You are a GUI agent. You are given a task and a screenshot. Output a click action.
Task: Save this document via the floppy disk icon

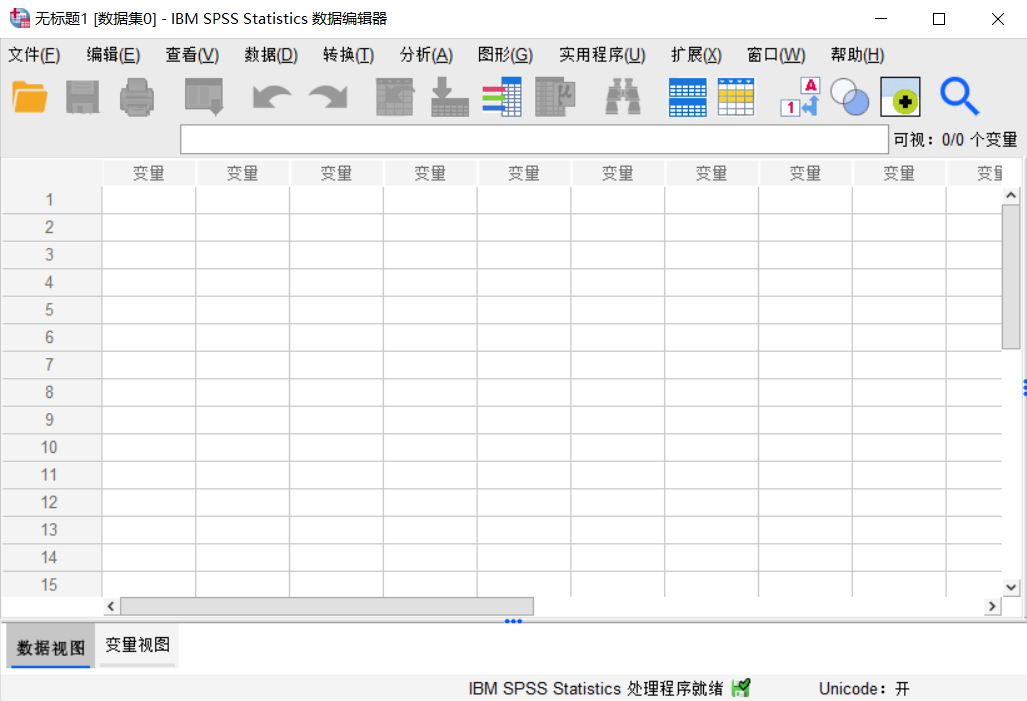[83, 97]
